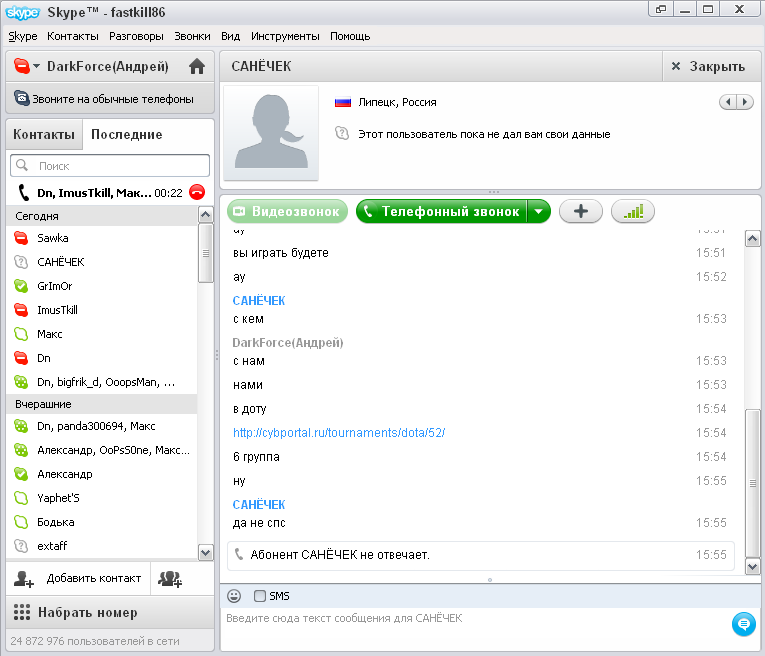Select the Бодька contact
This screenshot has width=765, height=656.
(x=102, y=522)
